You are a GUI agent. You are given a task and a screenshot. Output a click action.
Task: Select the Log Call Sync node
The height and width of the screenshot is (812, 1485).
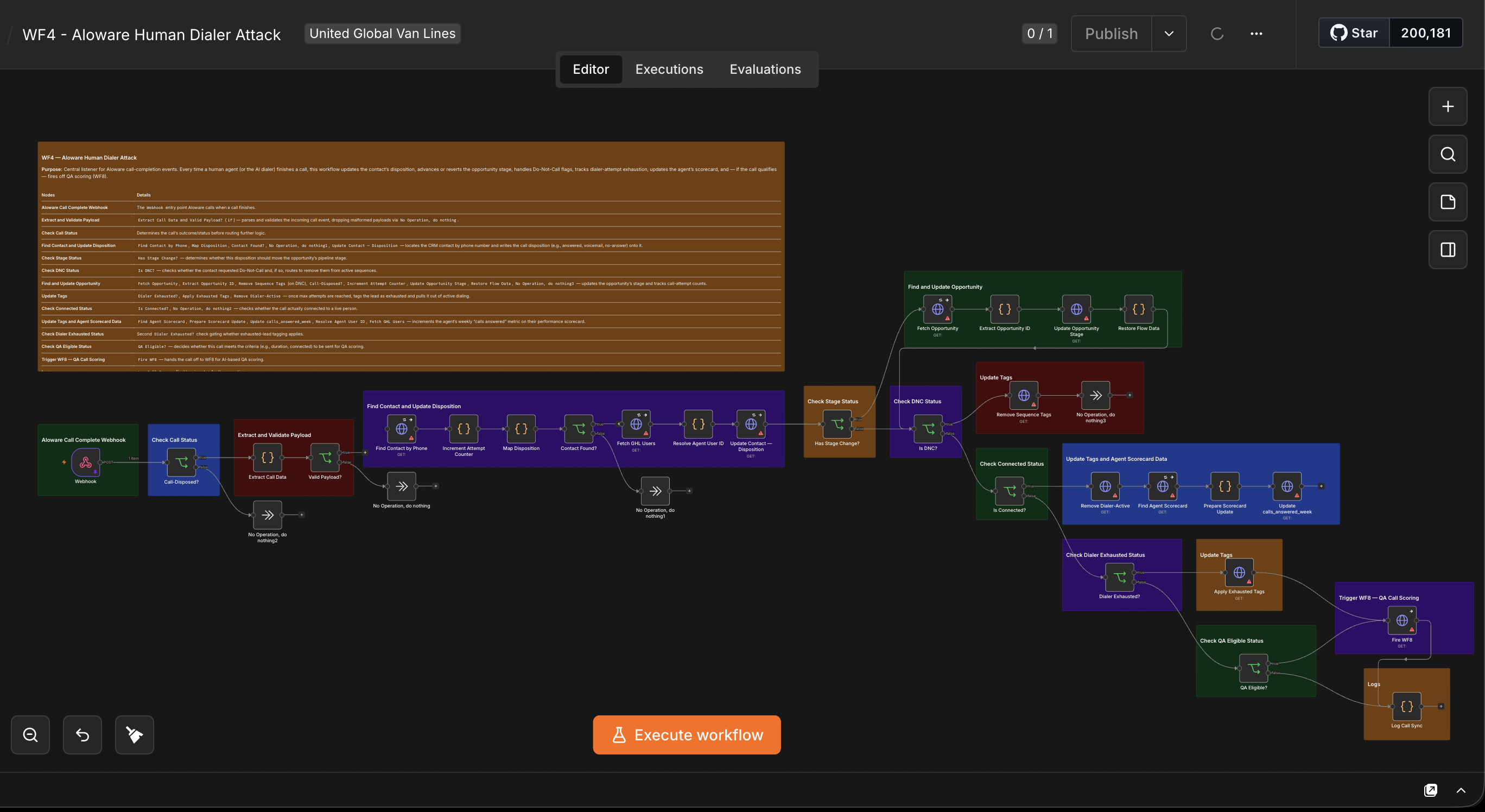tap(1407, 707)
